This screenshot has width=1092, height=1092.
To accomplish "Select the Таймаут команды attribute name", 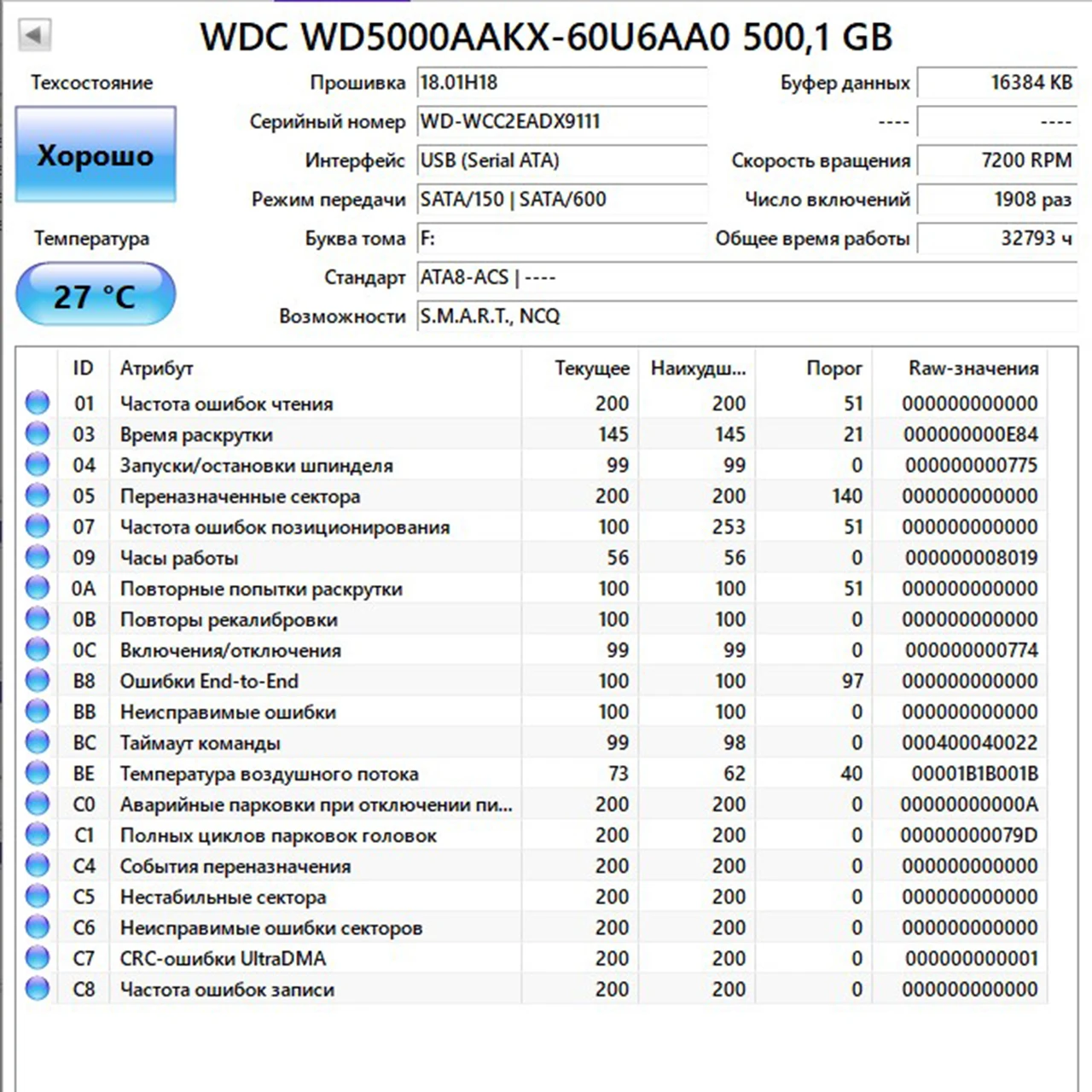I will 200,742.
